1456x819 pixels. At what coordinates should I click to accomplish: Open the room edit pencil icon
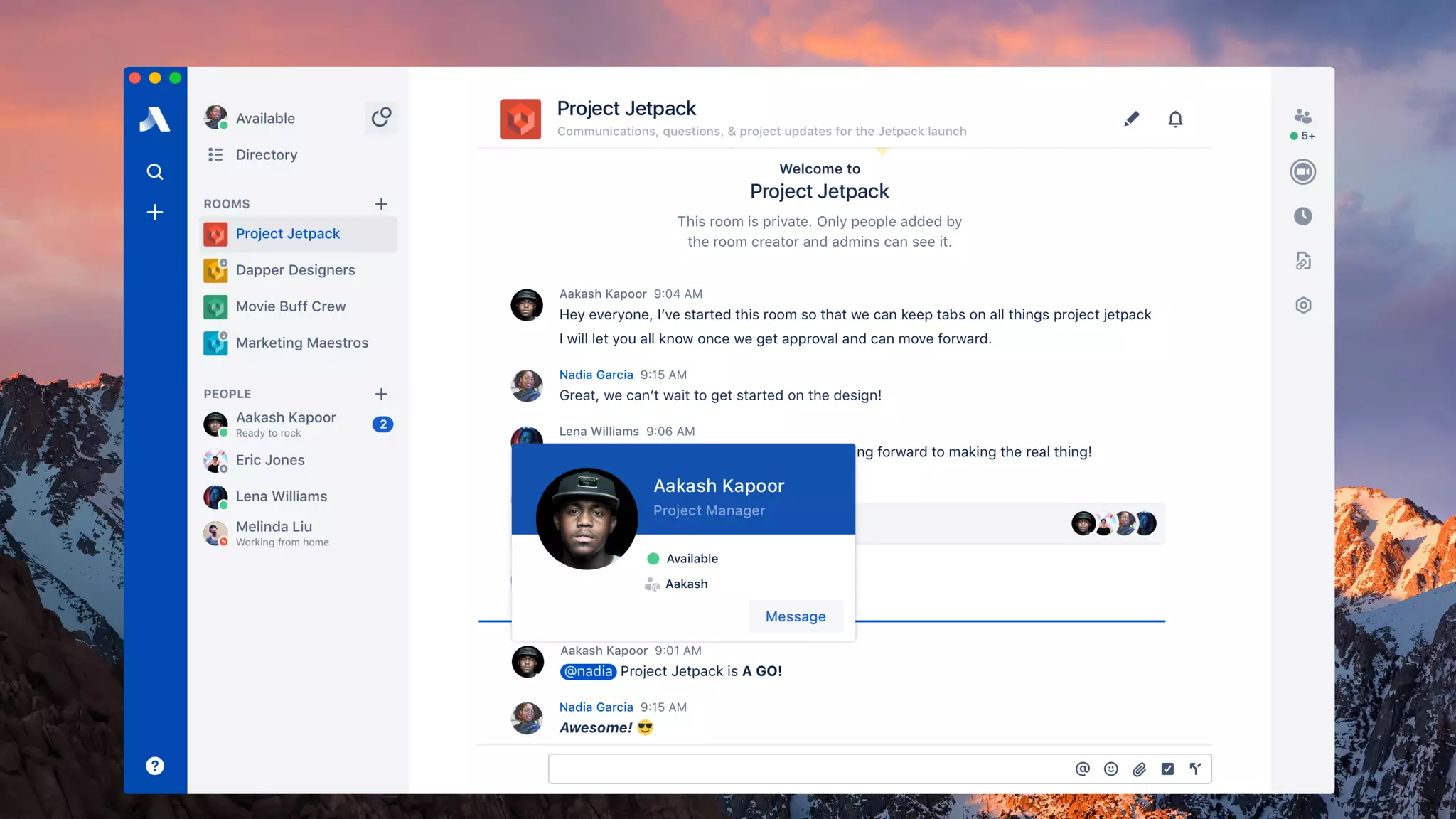(1131, 119)
